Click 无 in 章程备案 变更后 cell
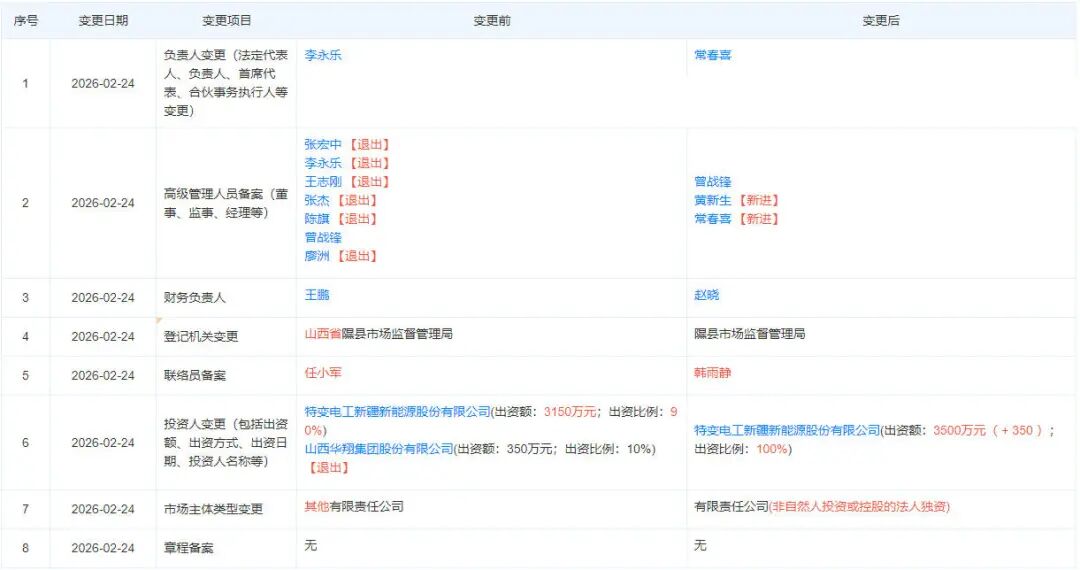This screenshot has width=1080, height=570. 700,545
